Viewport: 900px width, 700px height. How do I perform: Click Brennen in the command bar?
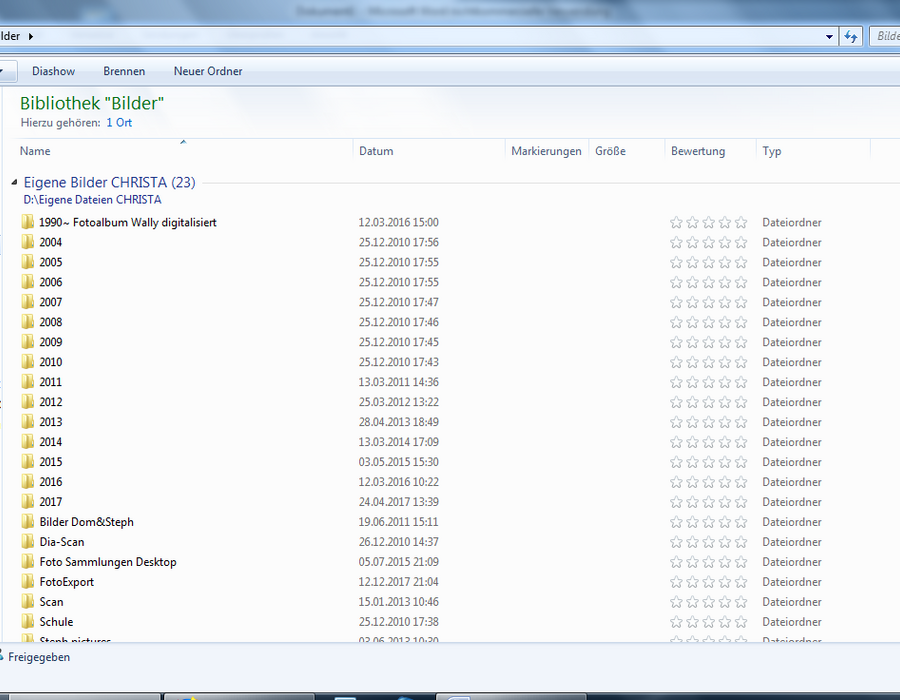pyautogui.click(x=124, y=71)
